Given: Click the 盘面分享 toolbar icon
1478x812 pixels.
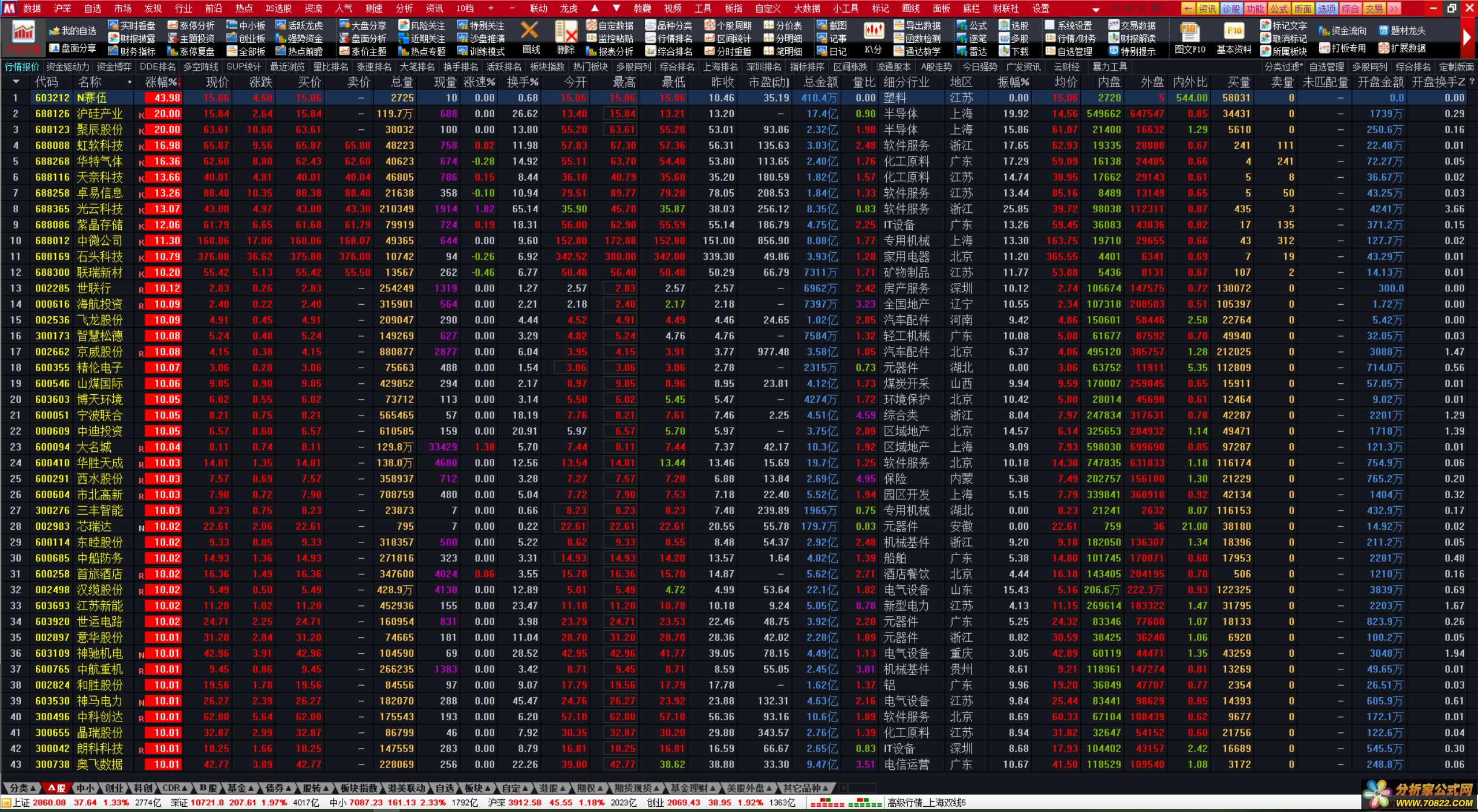Looking at the screenshot, I should (73, 48).
